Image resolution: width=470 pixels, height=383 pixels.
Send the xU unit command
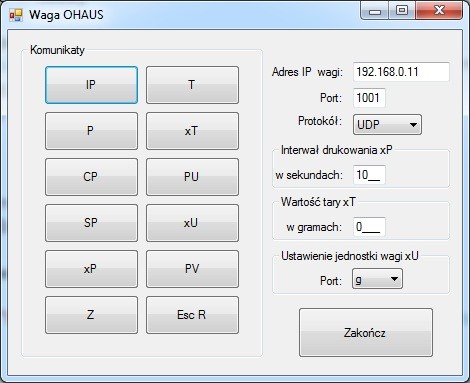pyautogui.click(x=192, y=223)
